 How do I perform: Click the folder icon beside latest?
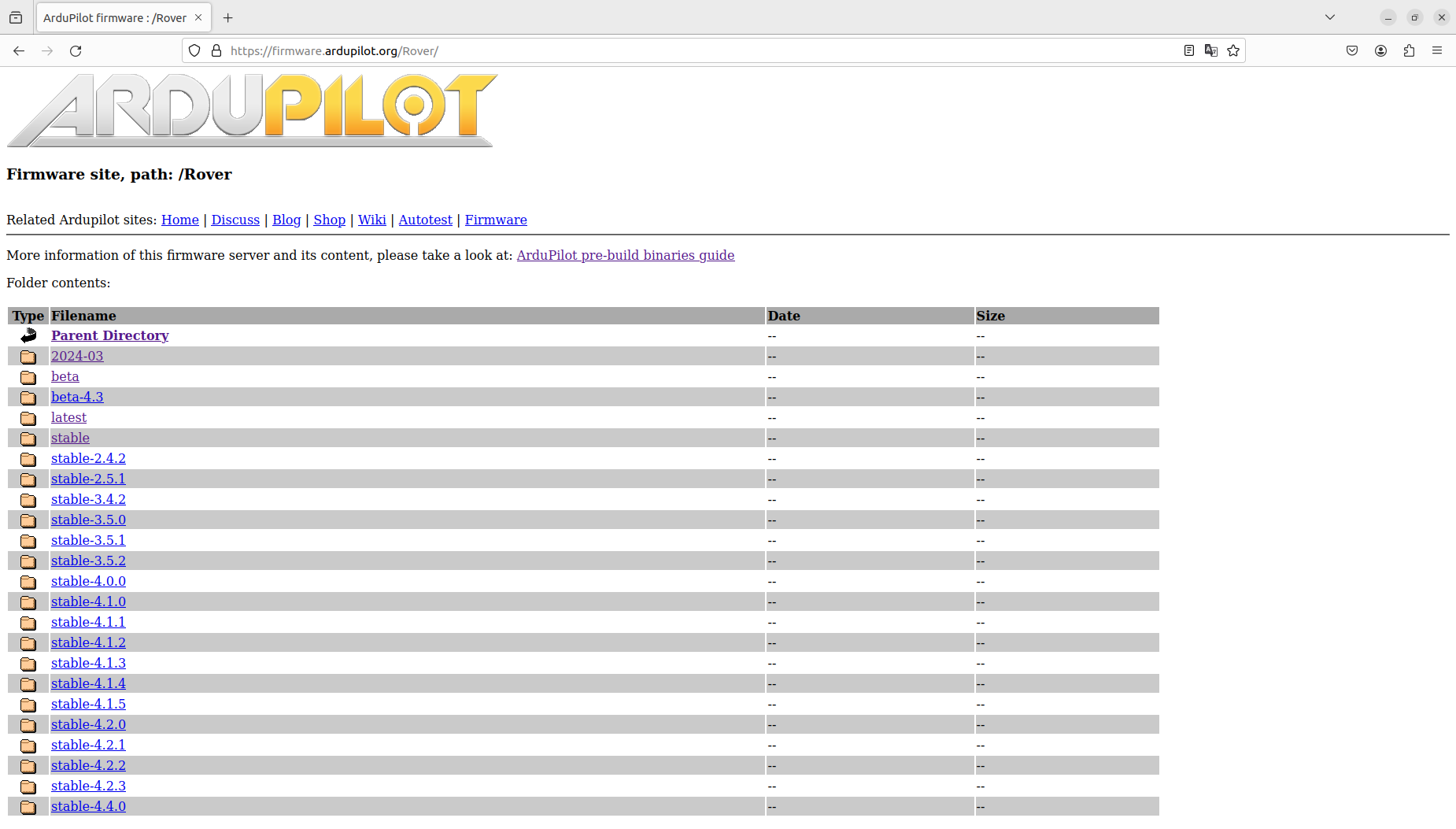(x=28, y=418)
